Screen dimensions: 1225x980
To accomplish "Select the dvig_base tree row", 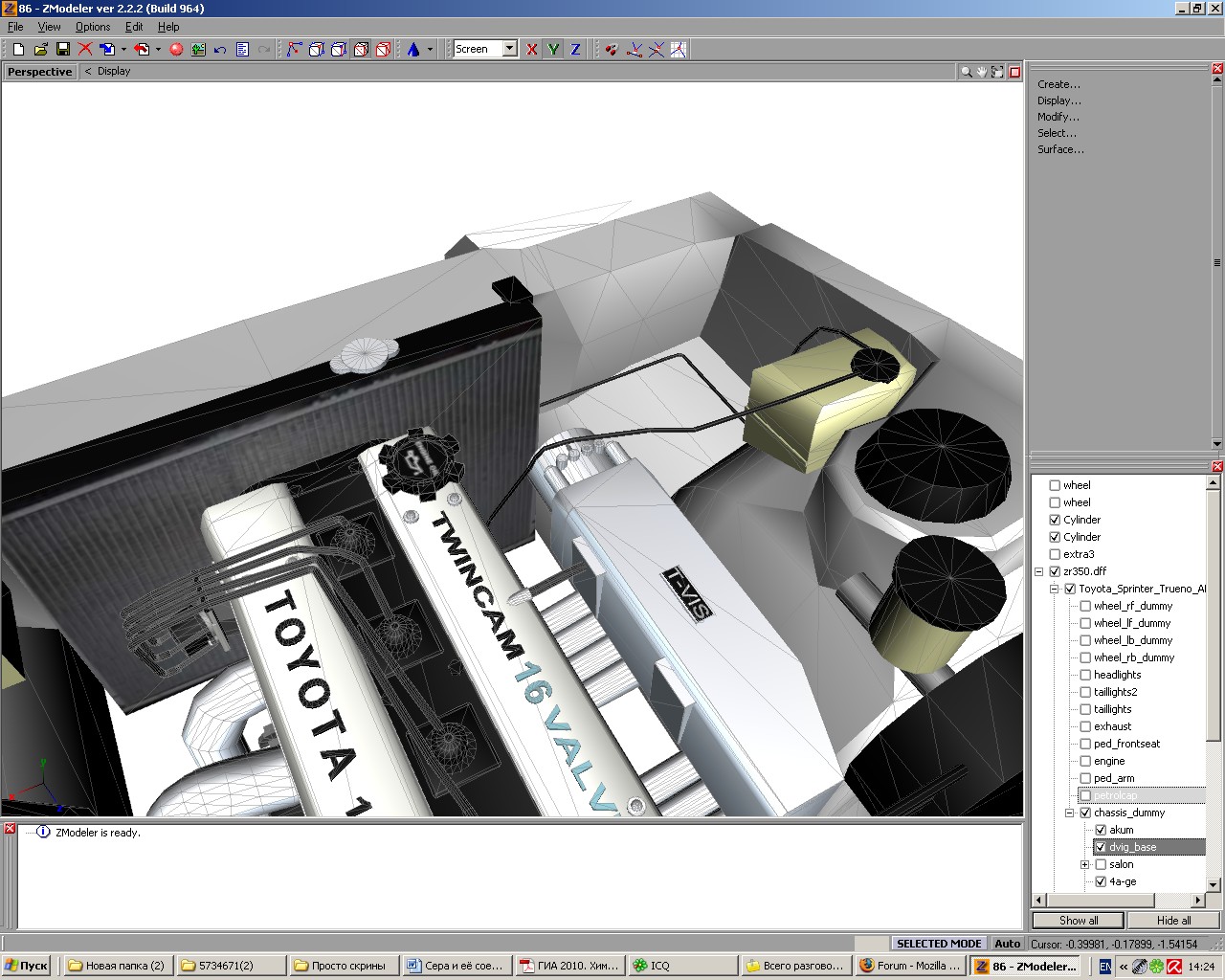I will click(1149, 847).
